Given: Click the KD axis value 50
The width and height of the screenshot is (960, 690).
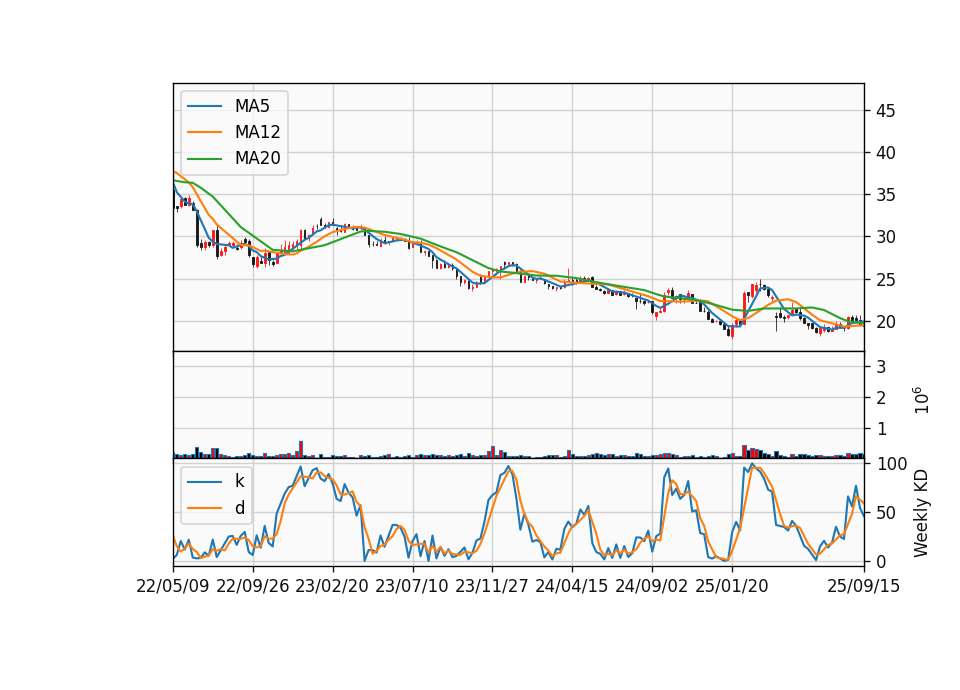Looking at the screenshot, I should click(x=887, y=513).
